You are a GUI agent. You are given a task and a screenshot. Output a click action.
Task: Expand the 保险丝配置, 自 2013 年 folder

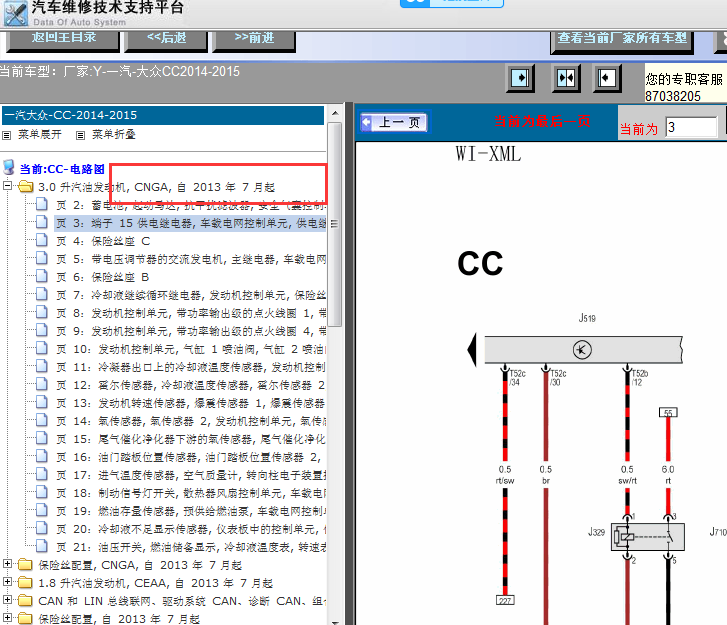point(7,618)
